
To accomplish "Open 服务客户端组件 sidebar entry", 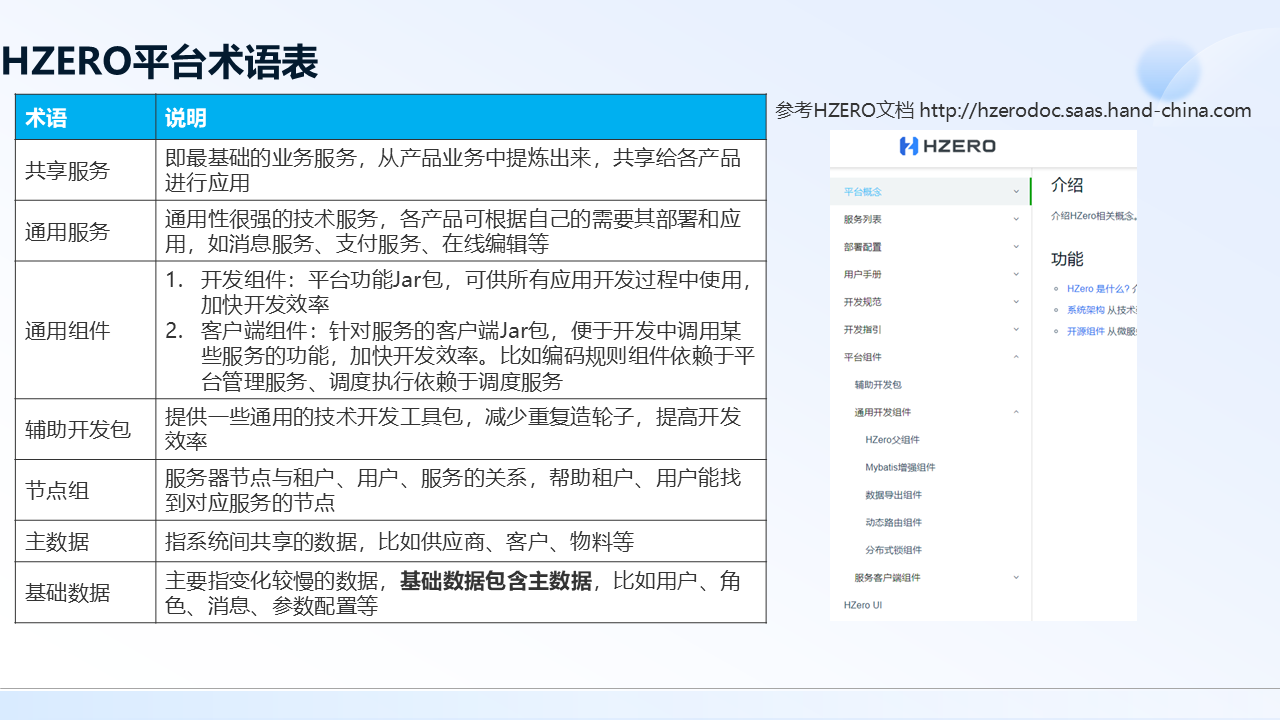I will tap(887, 577).
